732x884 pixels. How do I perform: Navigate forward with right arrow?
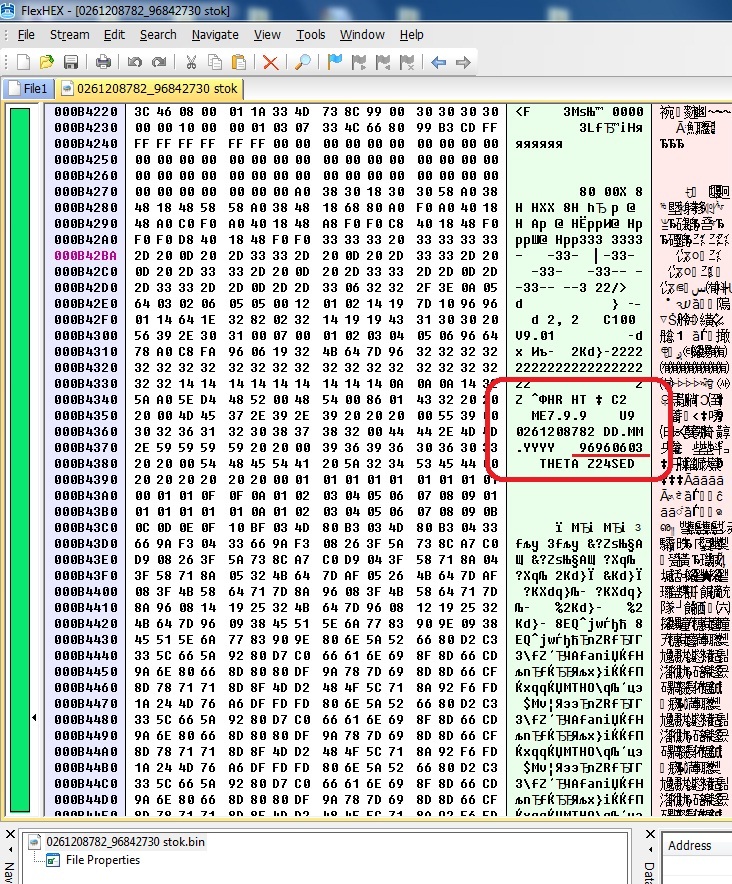[x=463, y=62]
